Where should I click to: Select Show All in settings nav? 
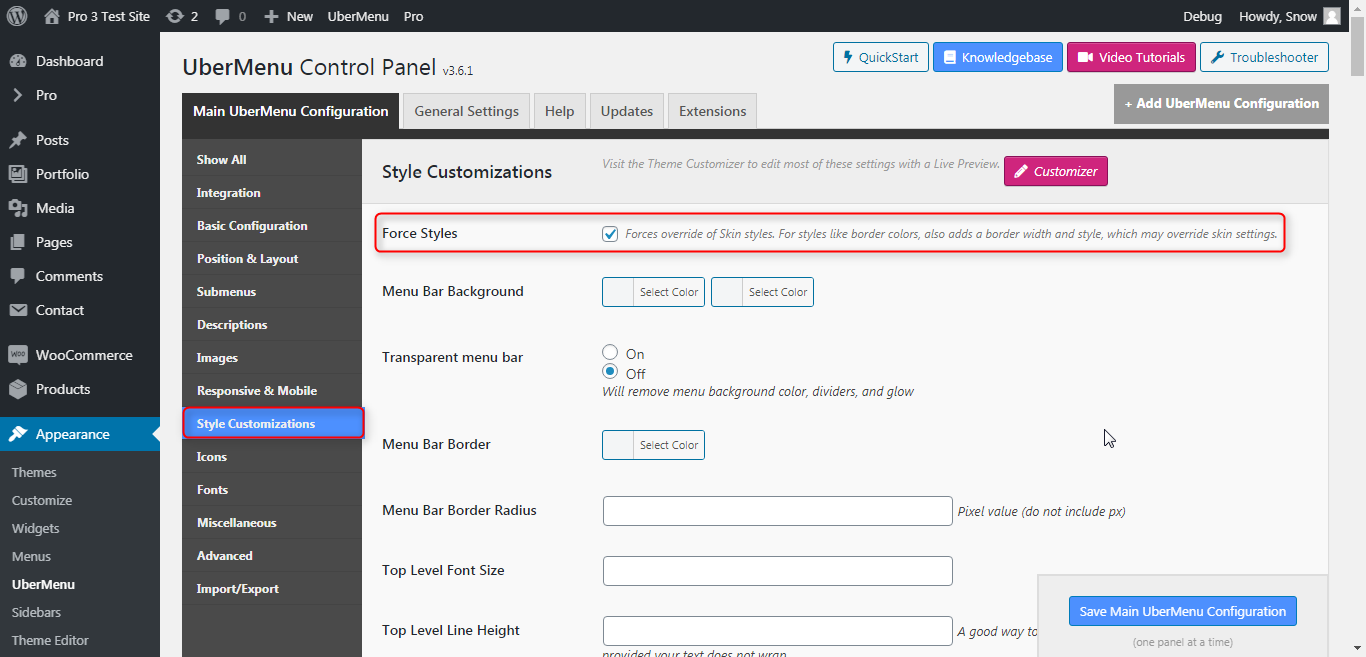coord(272,160)
